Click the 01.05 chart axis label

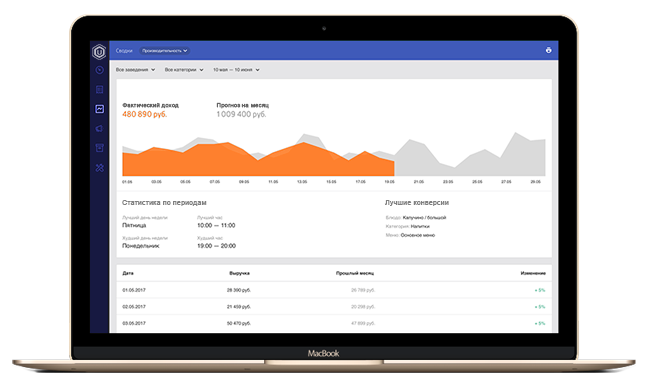[127, 182]
